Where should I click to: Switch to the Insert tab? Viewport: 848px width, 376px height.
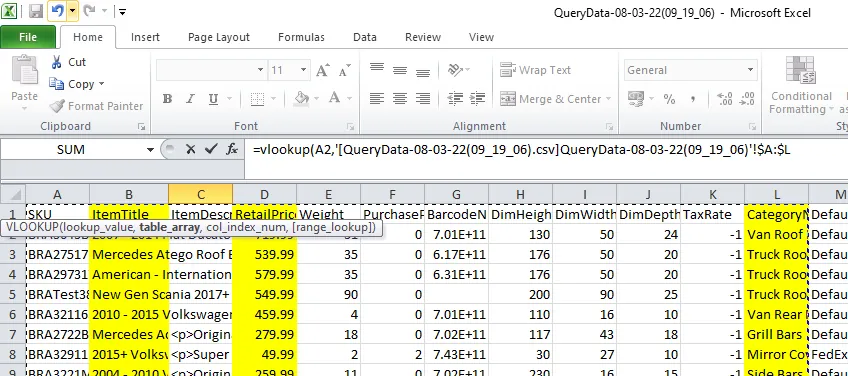(x=145, y=37)
